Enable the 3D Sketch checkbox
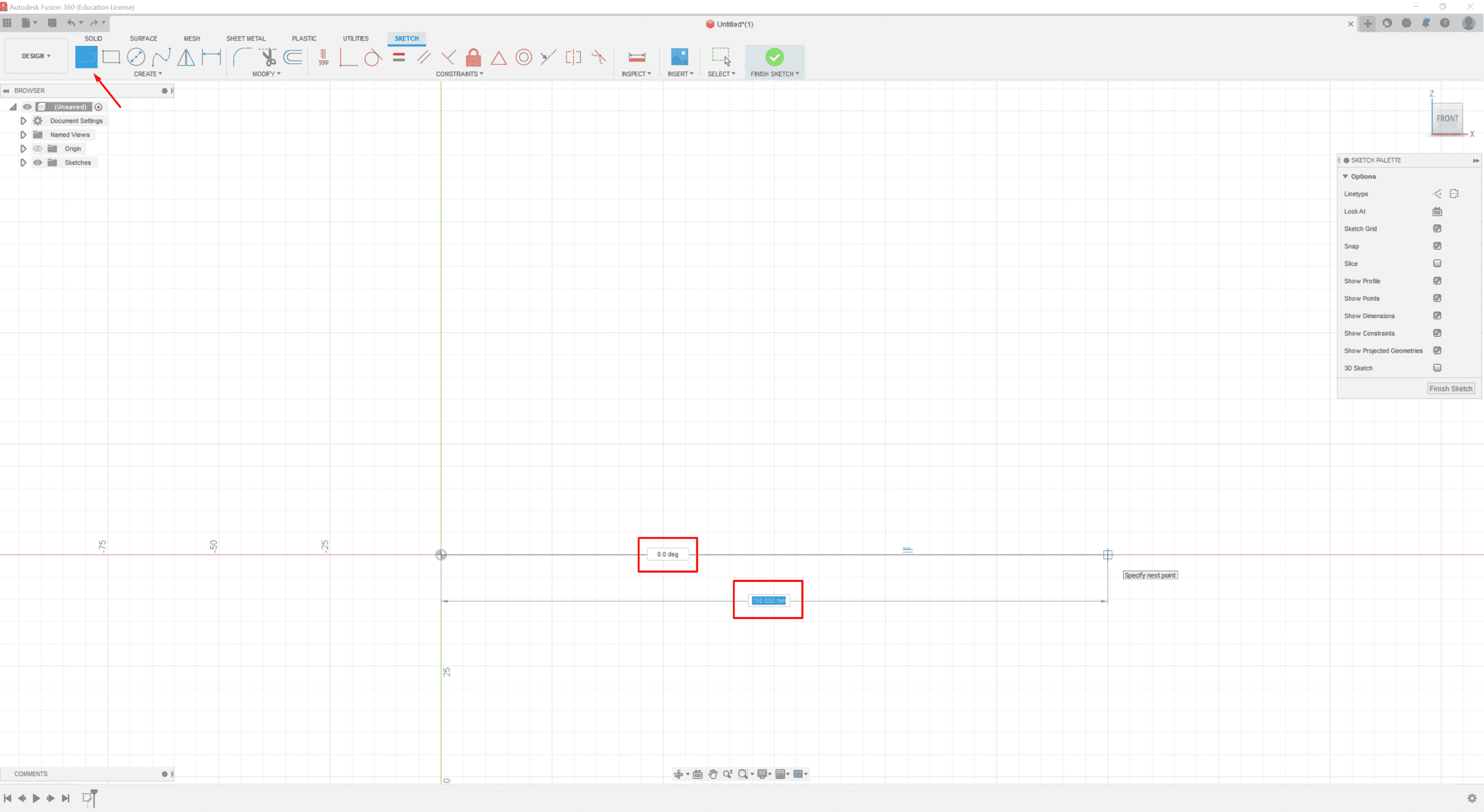1484x812 pixels. click(x=1438, y=367)
